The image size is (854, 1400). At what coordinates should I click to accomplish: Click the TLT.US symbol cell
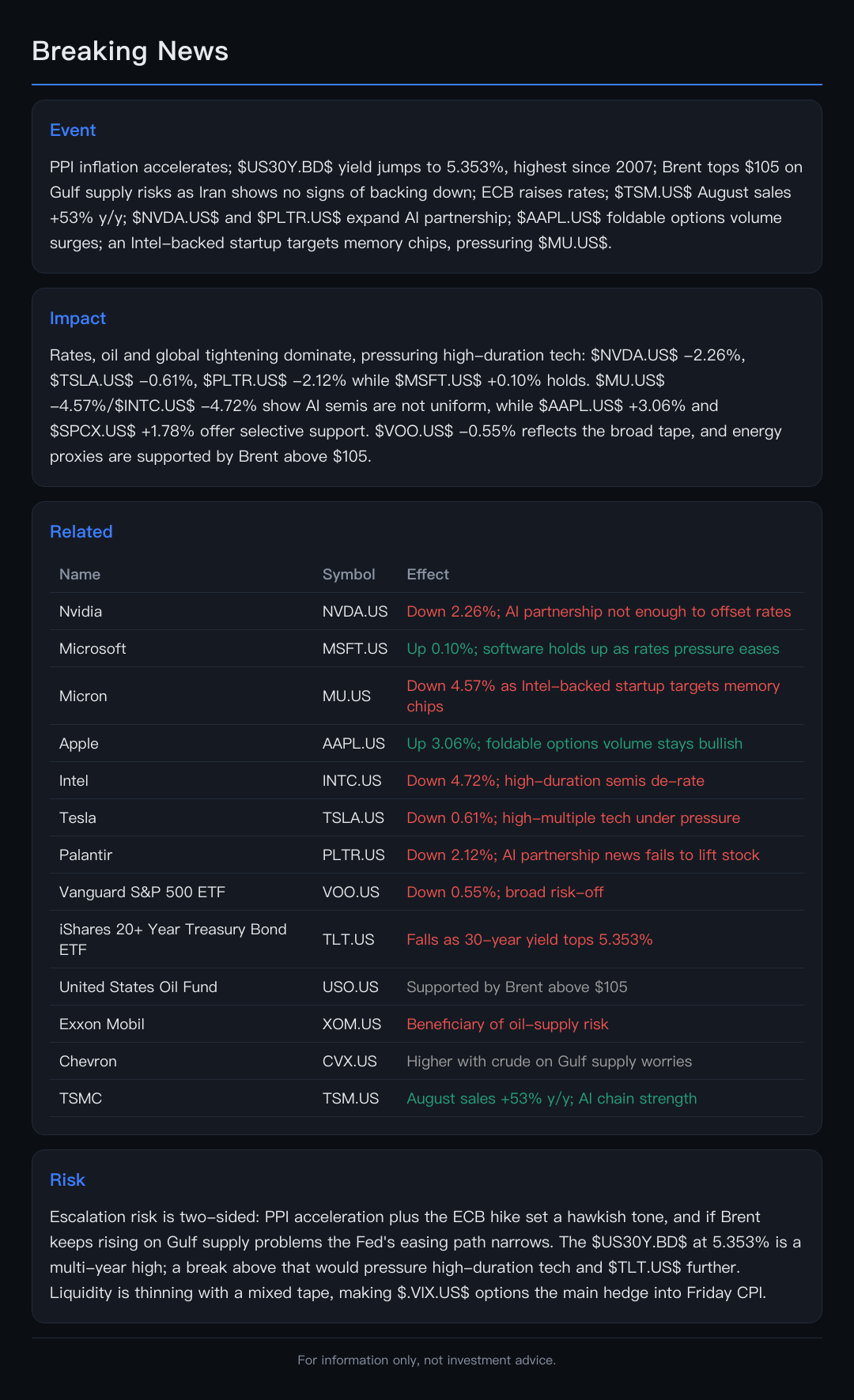pyautogui.click(x=349, y=939)
